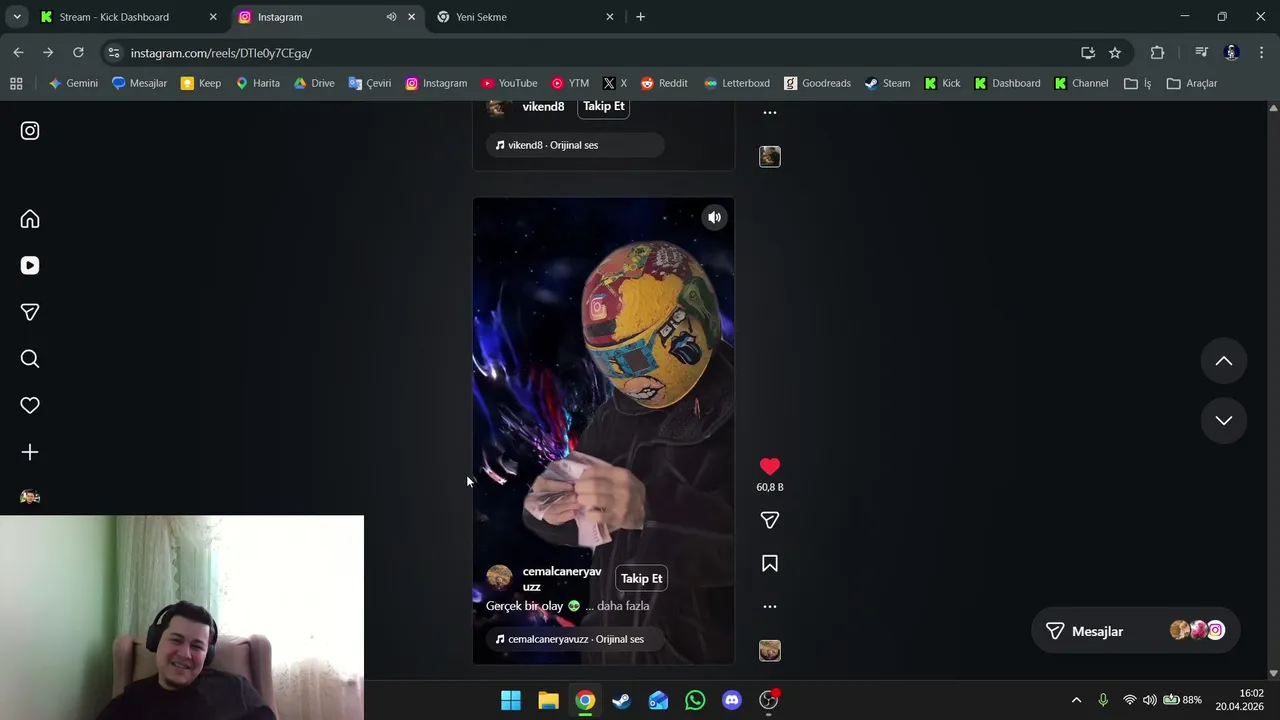This screenshot has height=720, width=1280.
Task: Create new post plus icon in sidebar
Action: 30,452
